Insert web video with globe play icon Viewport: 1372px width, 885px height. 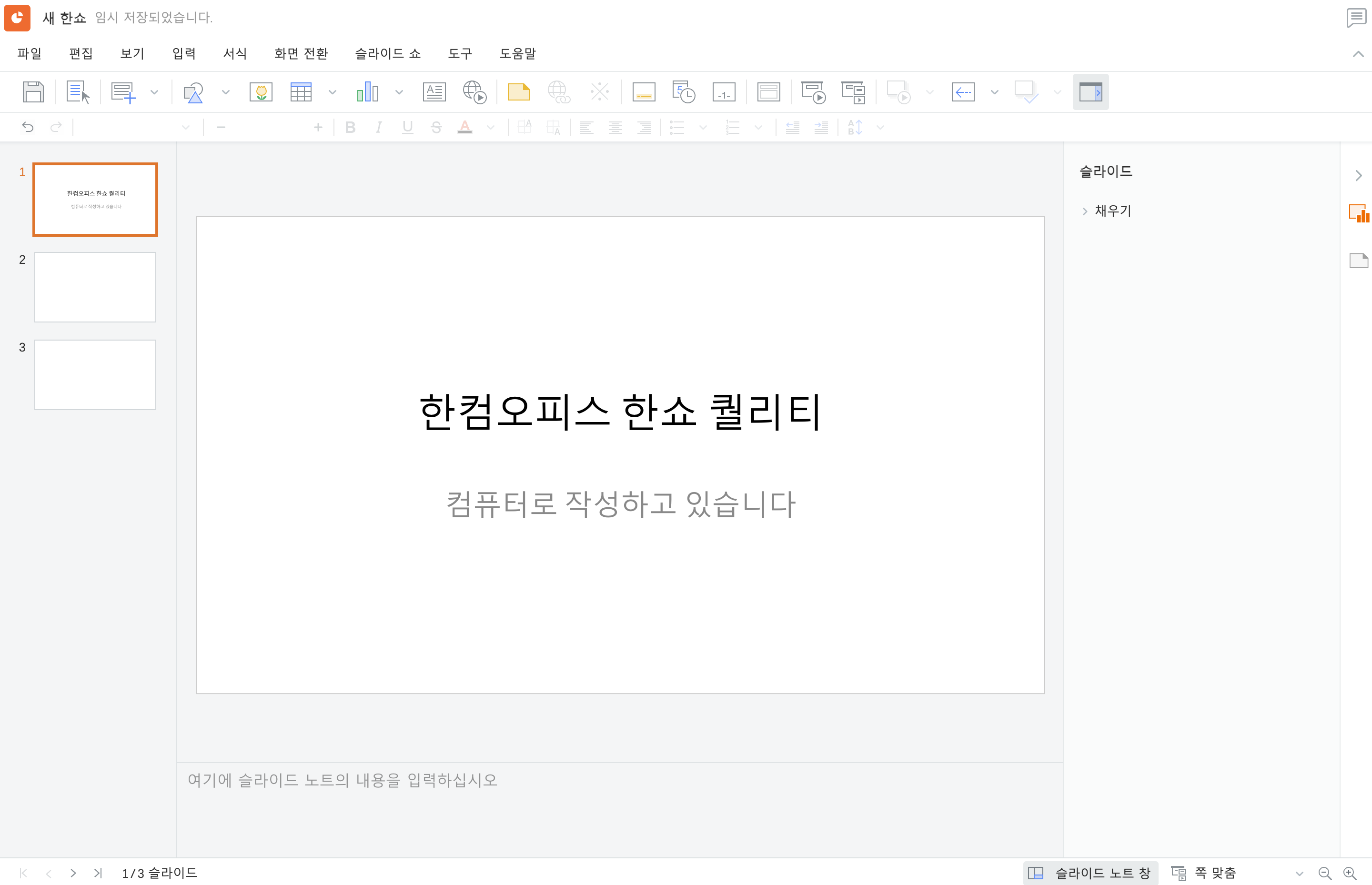coord(475,92)
